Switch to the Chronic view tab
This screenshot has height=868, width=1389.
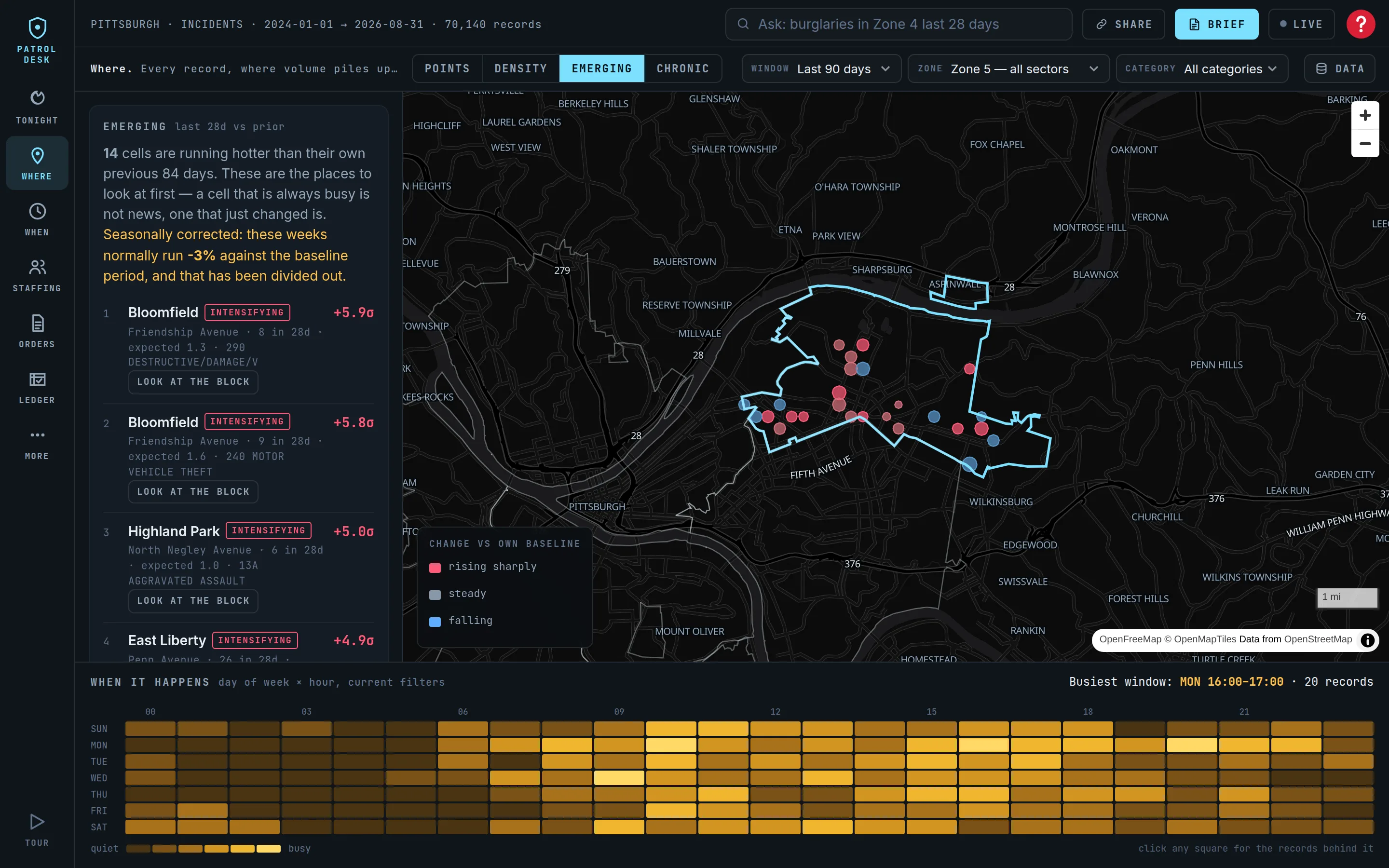[x=682, y=68]
